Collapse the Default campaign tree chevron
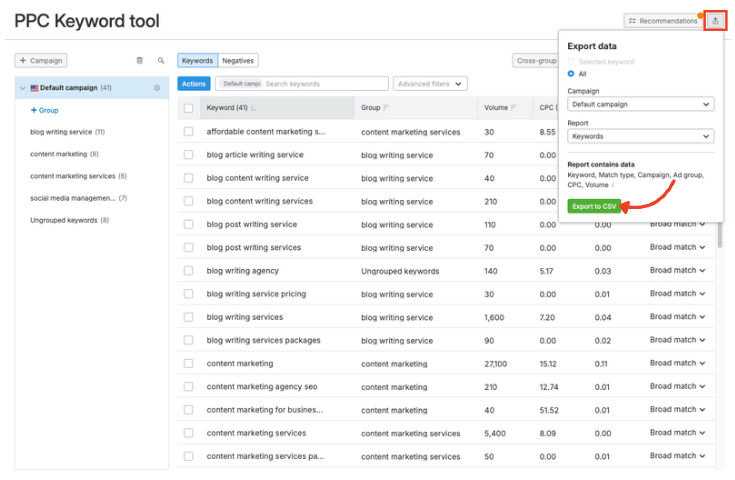 (x=23, y=88)
